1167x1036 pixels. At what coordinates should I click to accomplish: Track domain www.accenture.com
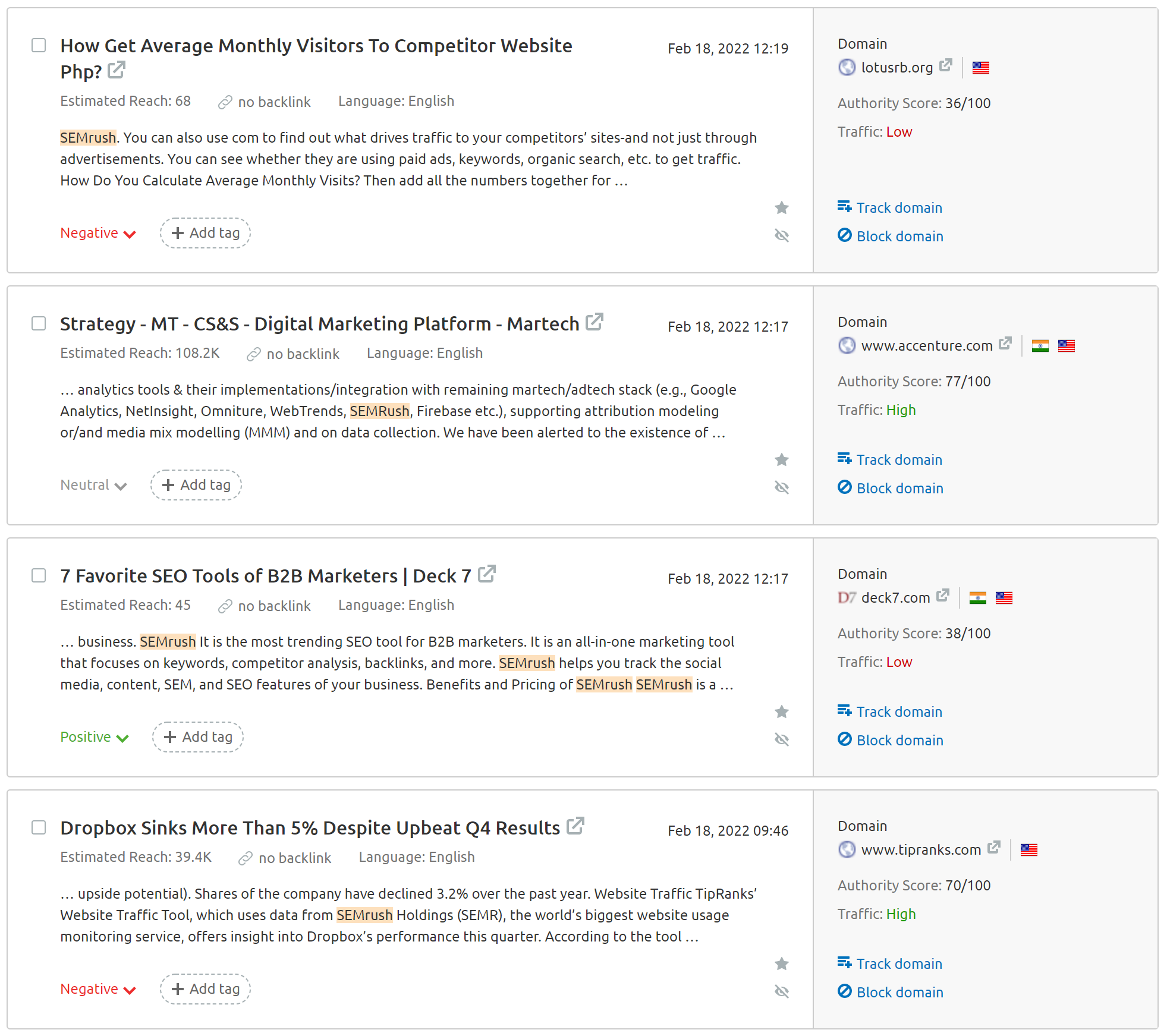pos(890,459)
